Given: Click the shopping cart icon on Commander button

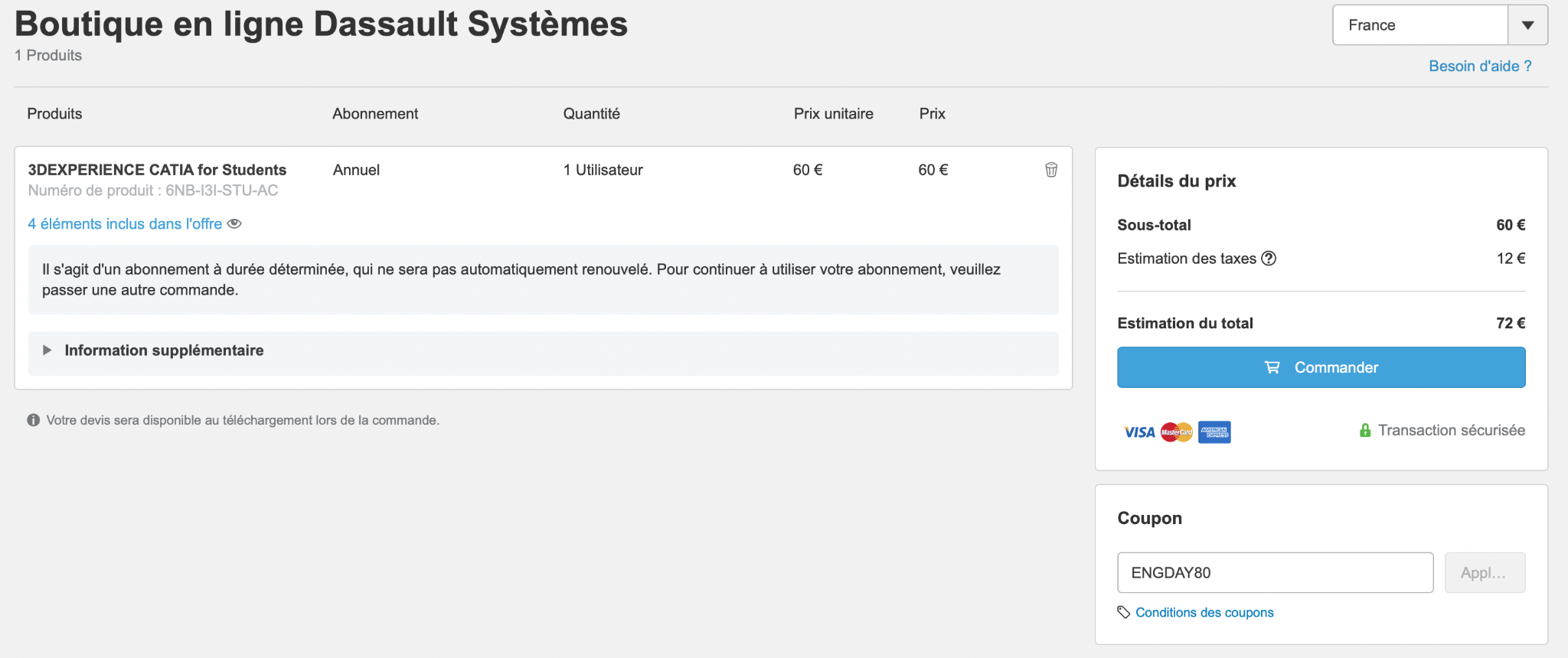Looking at the screenshot, I should pyautogui.click(x=1272, y=367).
